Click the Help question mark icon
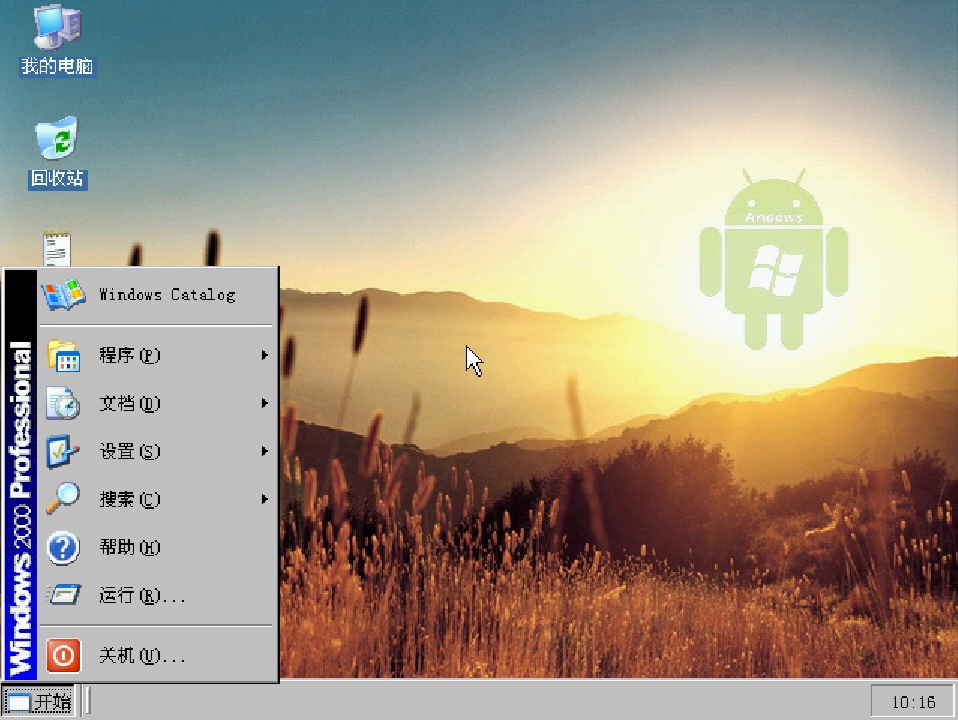This screenshot has width=958, height=720. tap(63, 547)
